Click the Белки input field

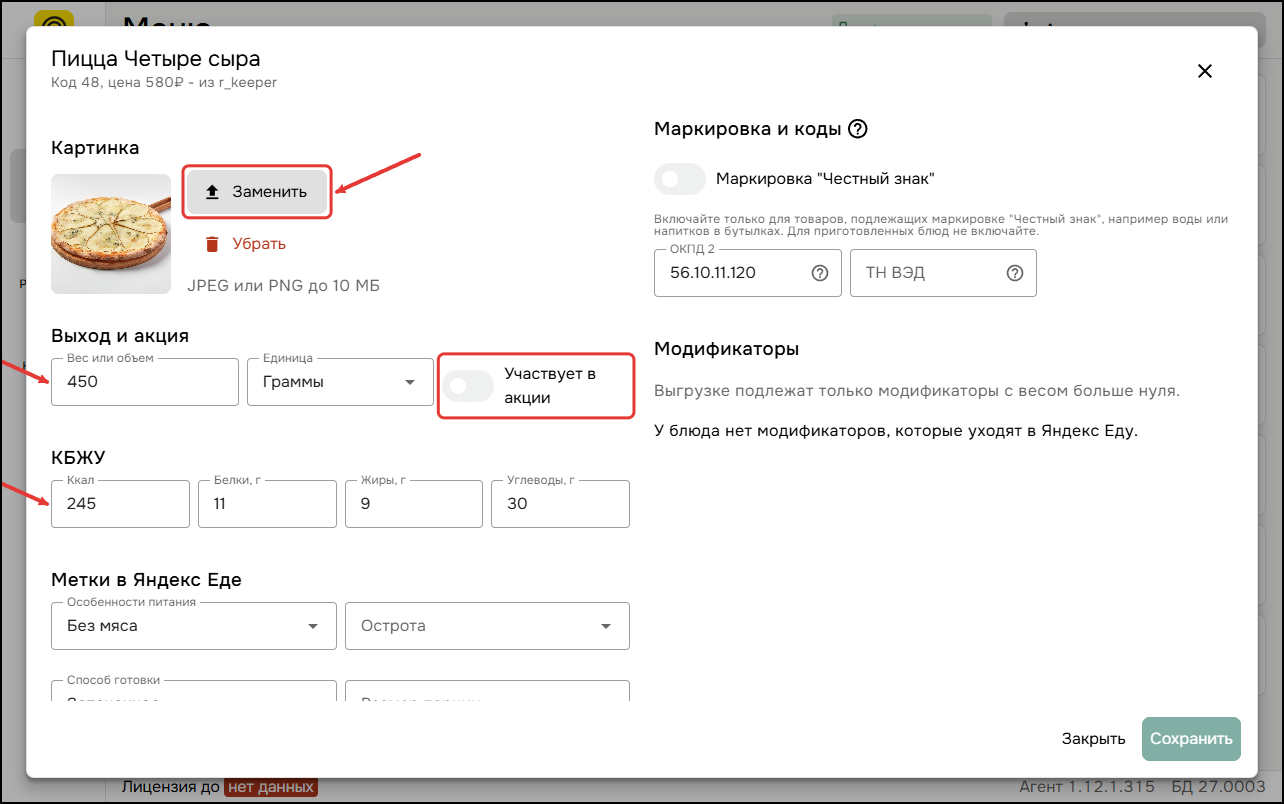point(267,504)
